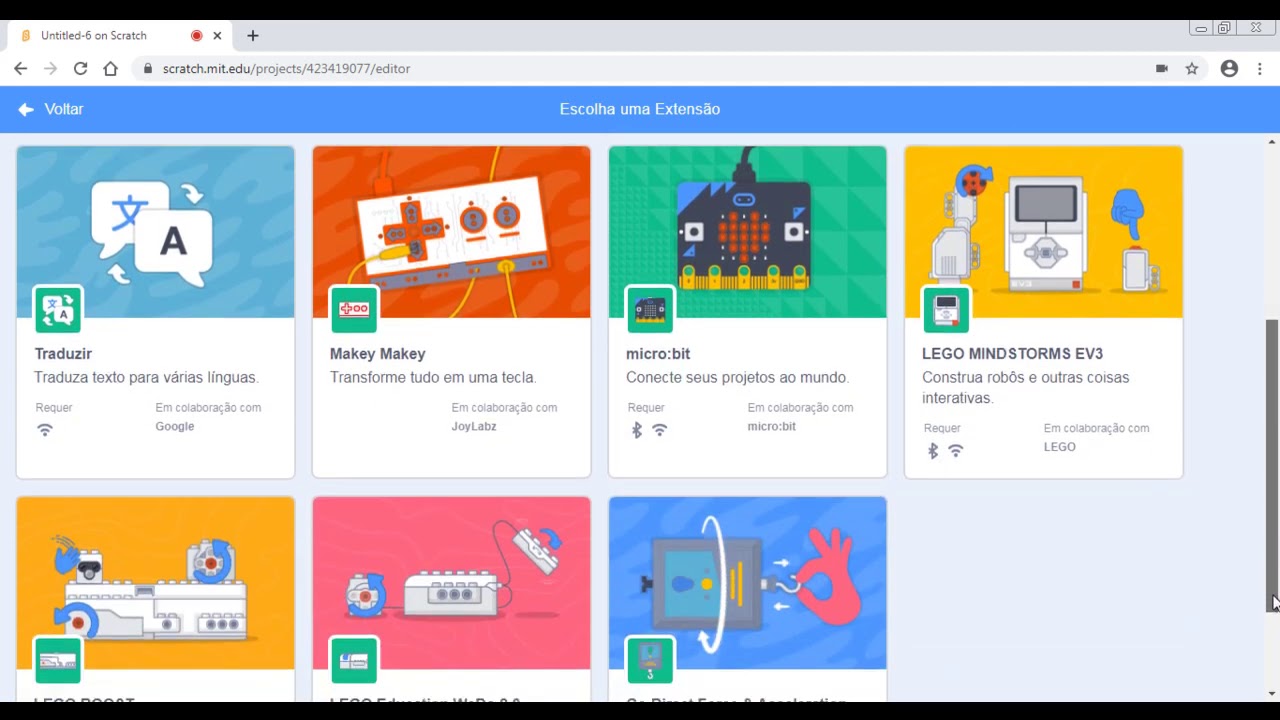Click the JoyLabz collaborator label
This screenshot has height=720, width=1280.
coord(474,426)
